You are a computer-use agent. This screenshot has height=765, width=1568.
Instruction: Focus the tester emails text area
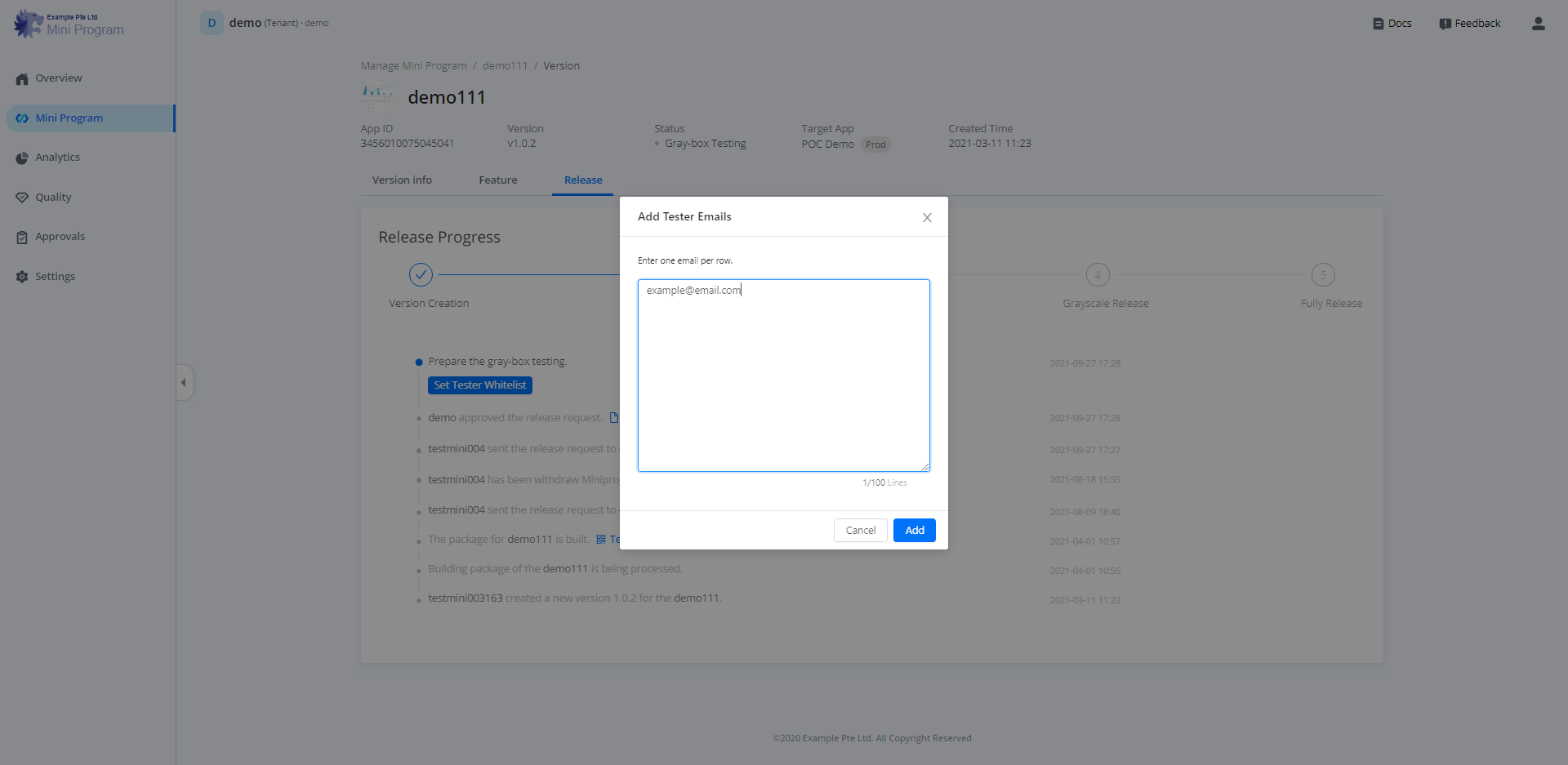[783, 376]
